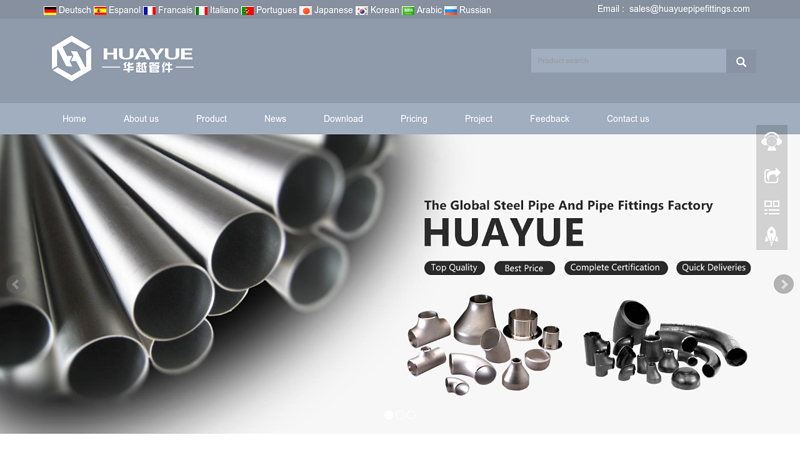Click the Top Quality badge

[454, 268]
